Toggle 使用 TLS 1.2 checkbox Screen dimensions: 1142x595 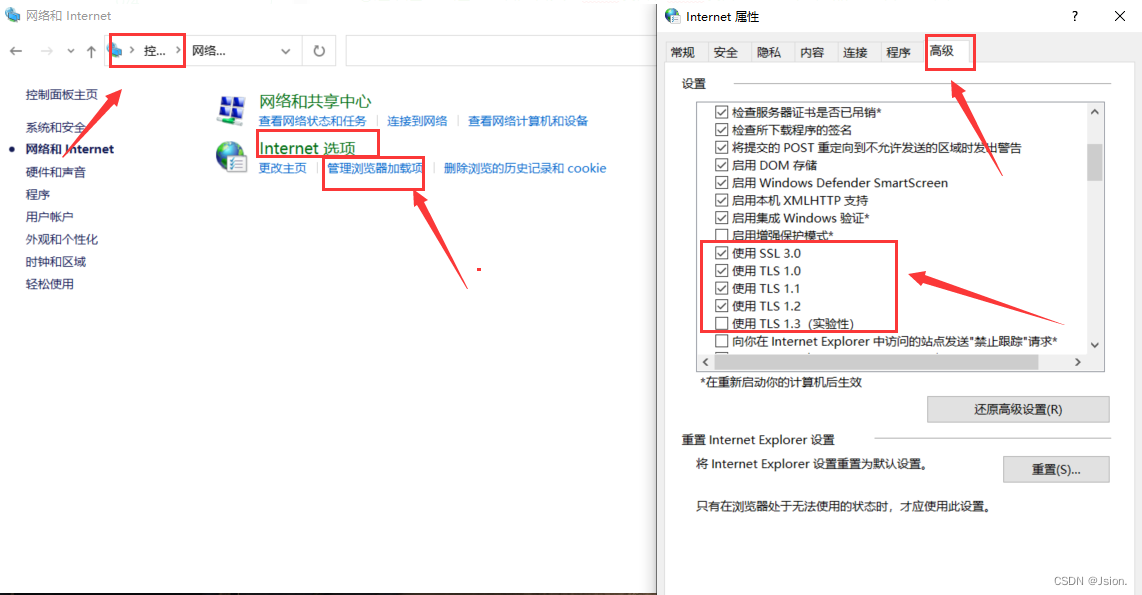[x=722, y=306]
